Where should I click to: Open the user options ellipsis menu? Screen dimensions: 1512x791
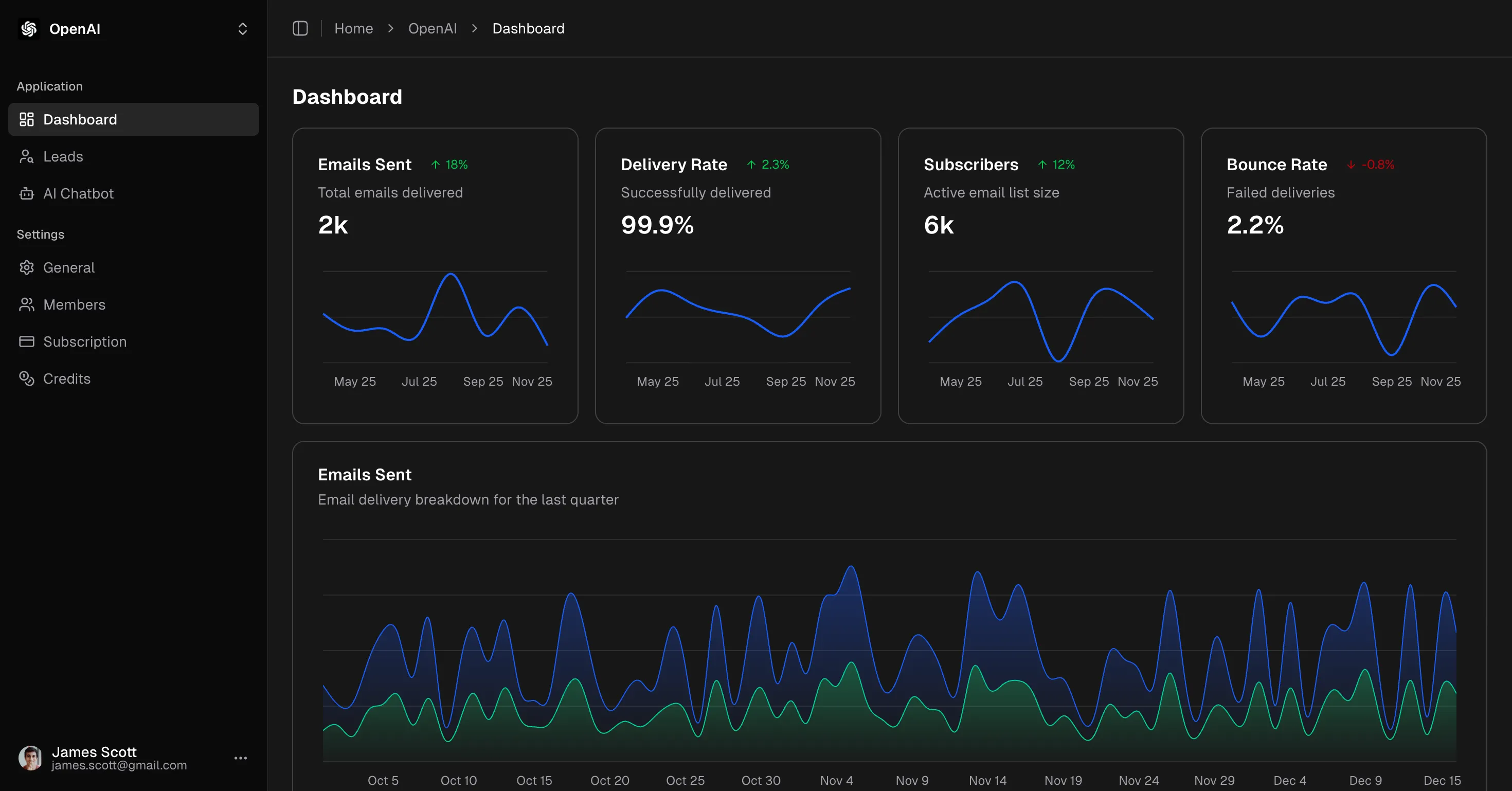click(240, 758)
